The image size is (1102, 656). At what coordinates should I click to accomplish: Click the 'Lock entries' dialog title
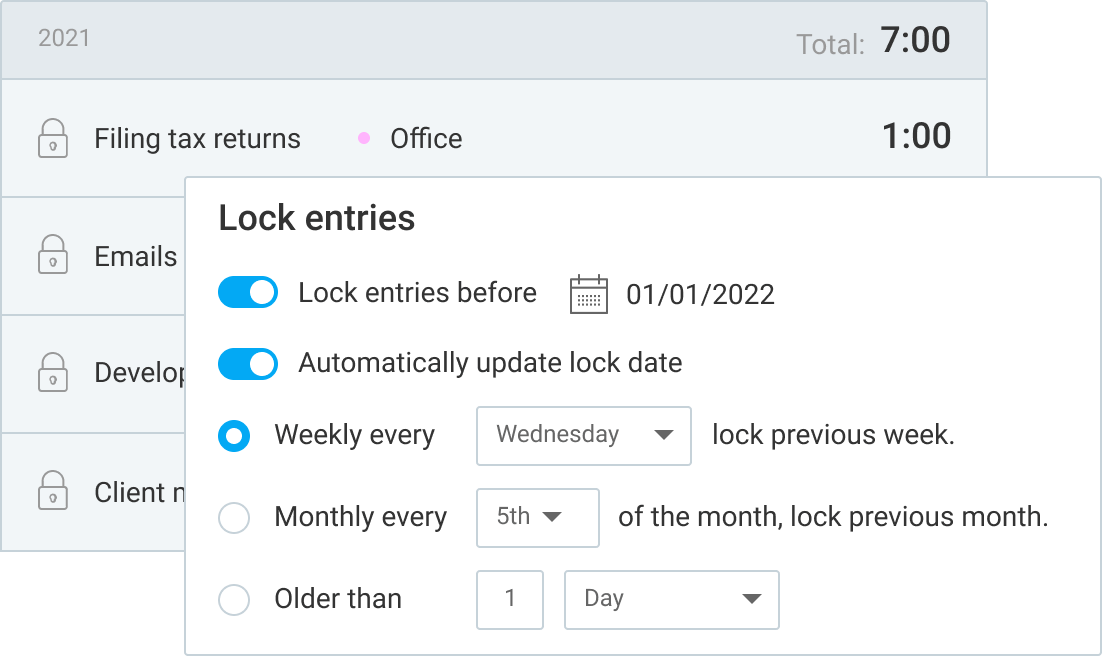tap(316, 218)
